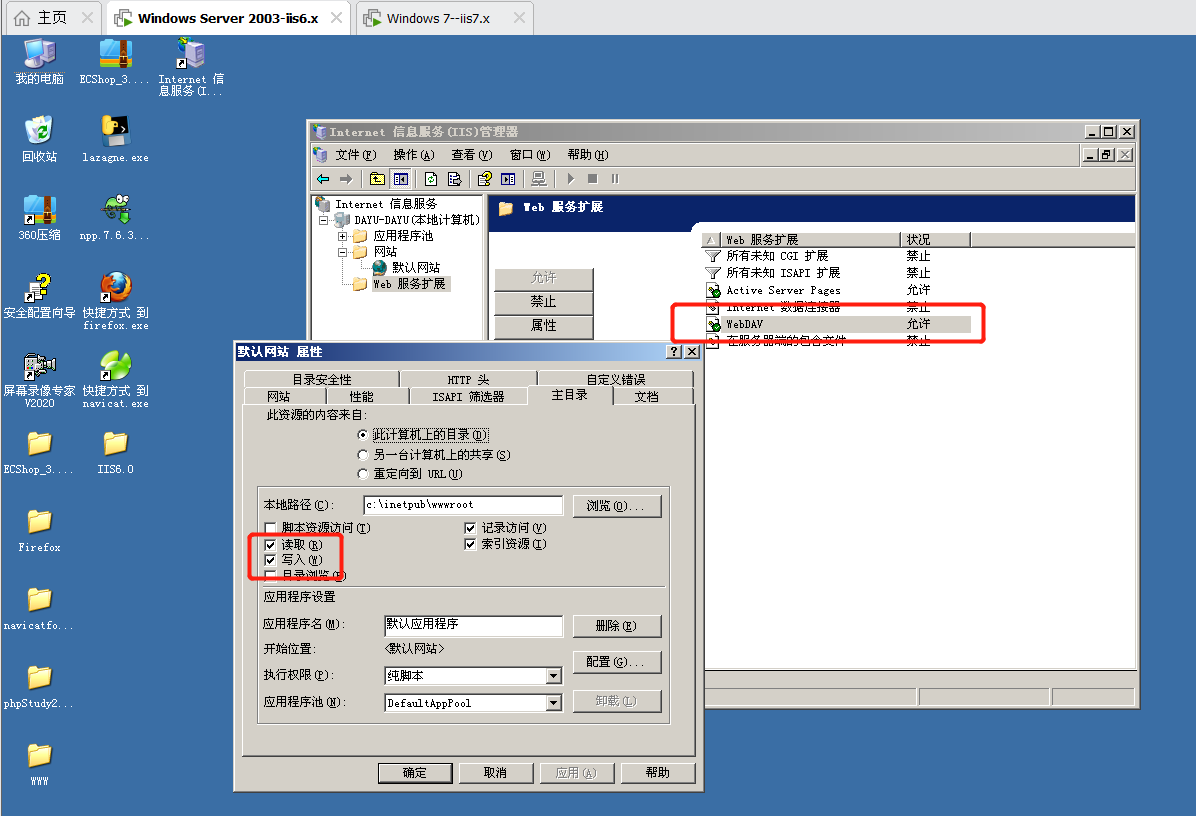Select the 我的电脑 desktop icon
Image resolution: width=1196 pixels, height=816 pixels.
pyautogui.click(x=40, y=62)
